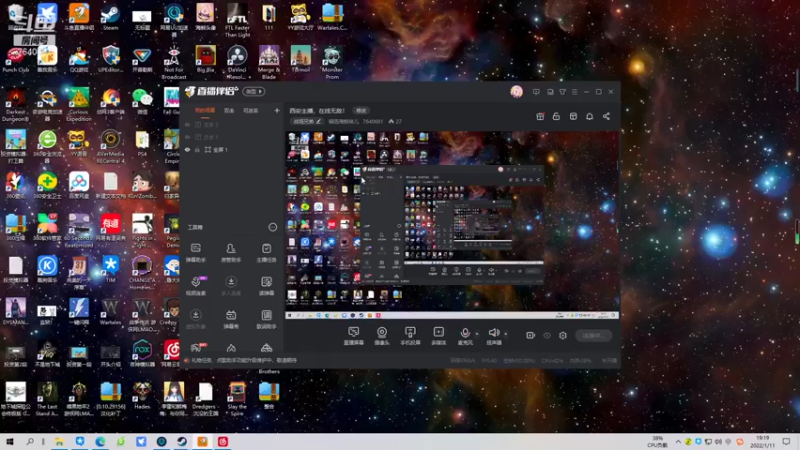Click the room number 7640691
800x450 pixels.
point(373,121)
